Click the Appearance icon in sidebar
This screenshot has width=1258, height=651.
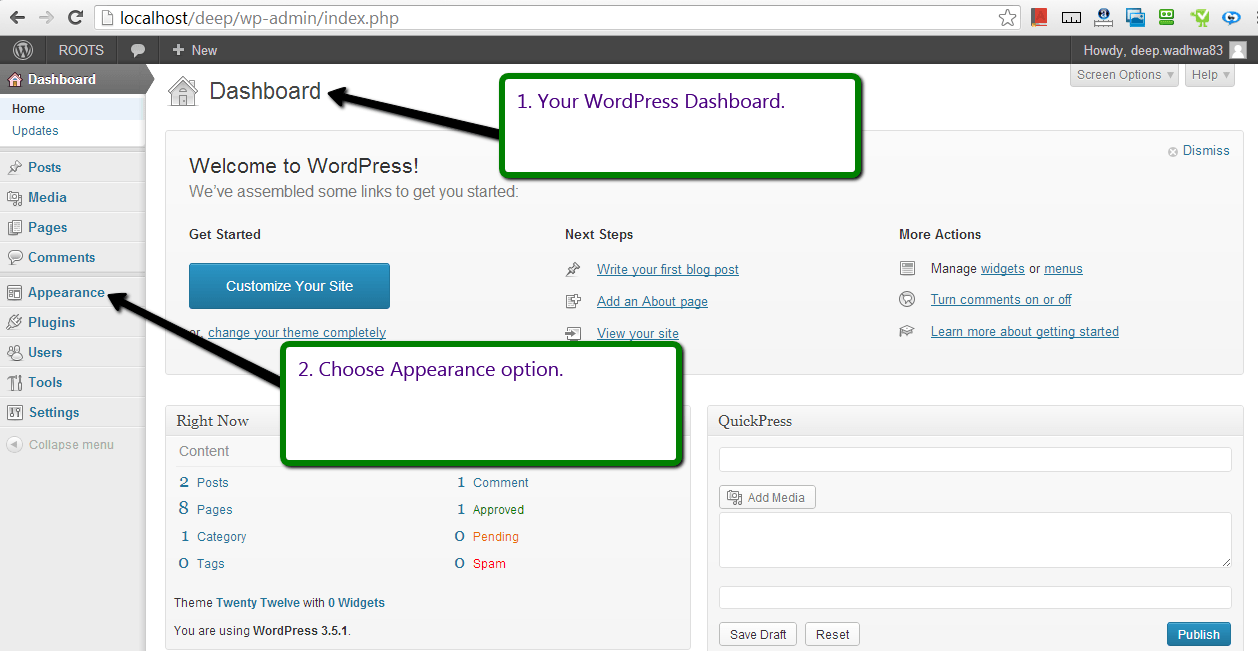tap(15, 292)
